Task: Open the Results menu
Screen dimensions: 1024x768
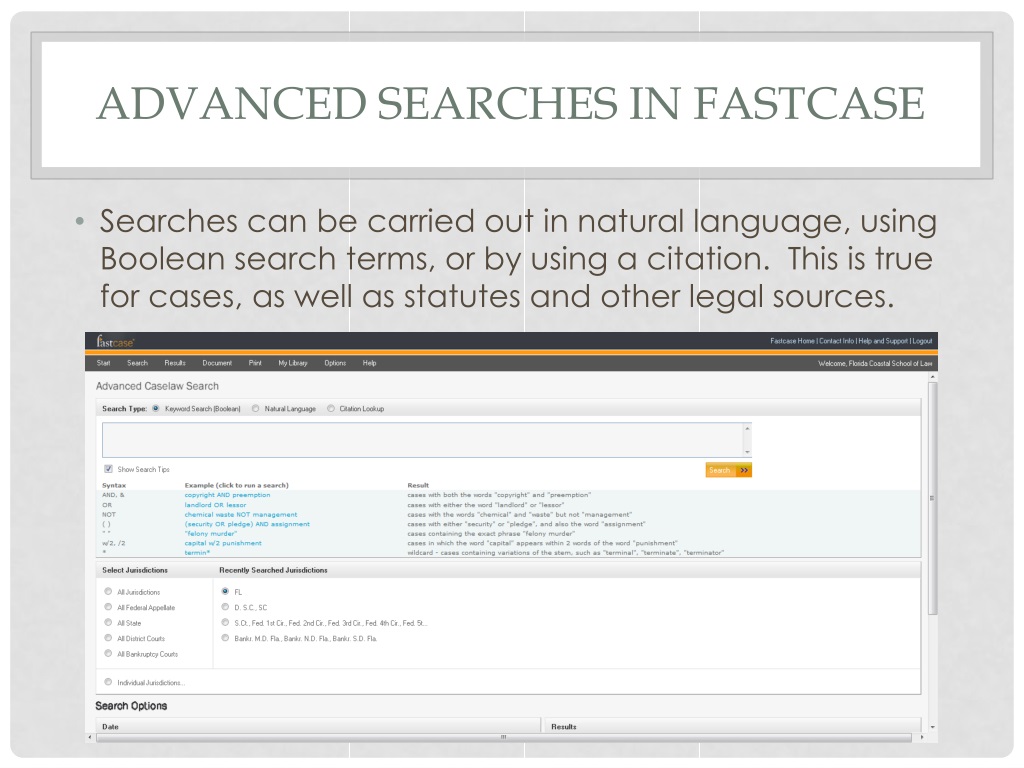Action: 175,363
